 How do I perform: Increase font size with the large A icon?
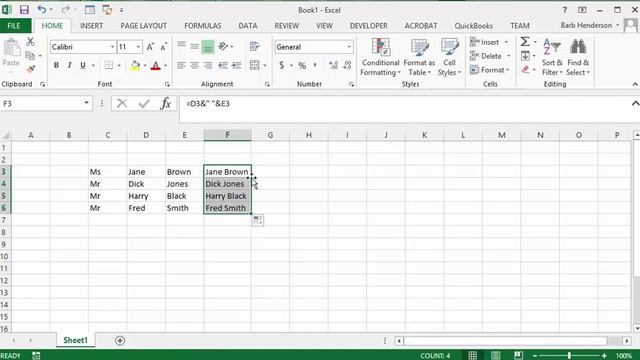[x=150, y=47]
